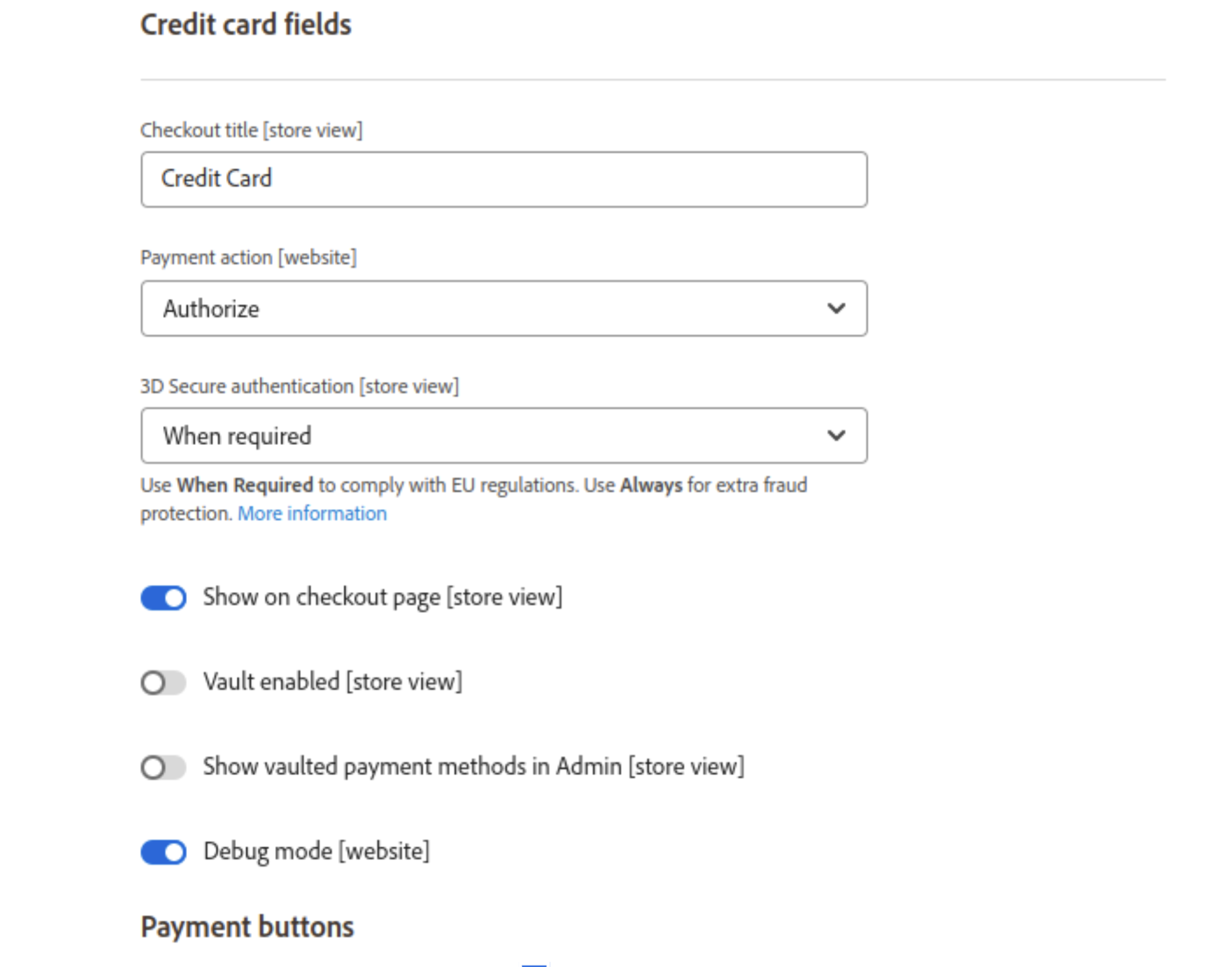
Task: Open the 3D Secure authentication dropdown
Action: click(x=504, y=436)
